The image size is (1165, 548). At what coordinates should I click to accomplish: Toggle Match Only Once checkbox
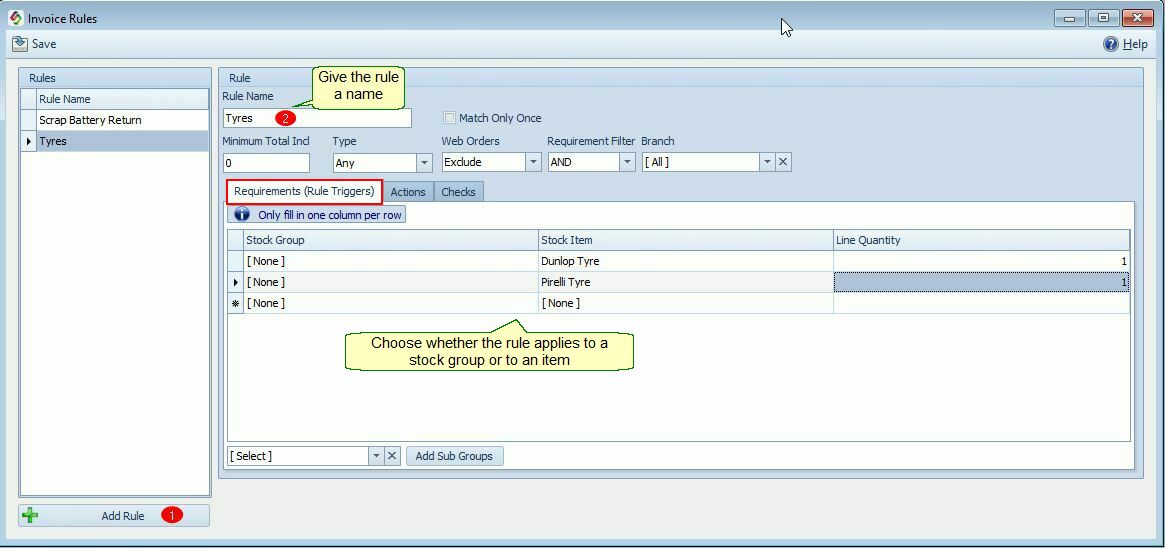pyautogui.click(x=449, y=118)
